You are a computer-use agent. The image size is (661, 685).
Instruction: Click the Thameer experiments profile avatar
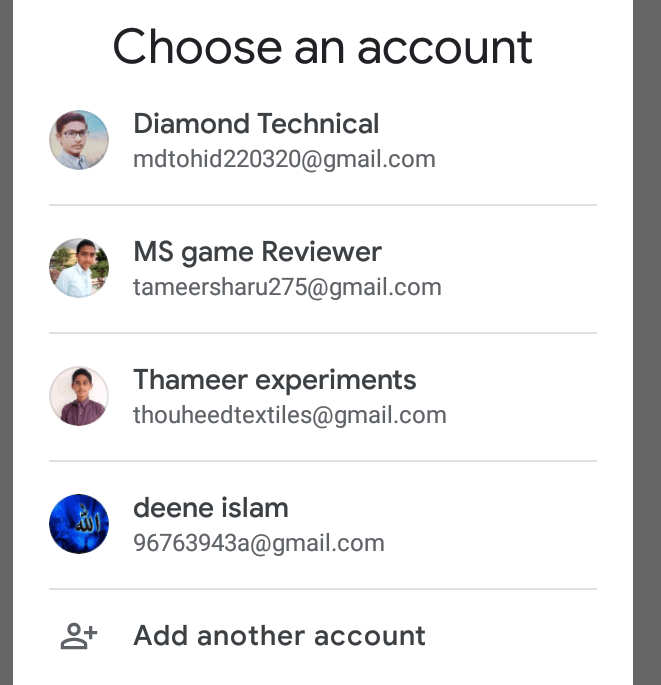(79, 396)
